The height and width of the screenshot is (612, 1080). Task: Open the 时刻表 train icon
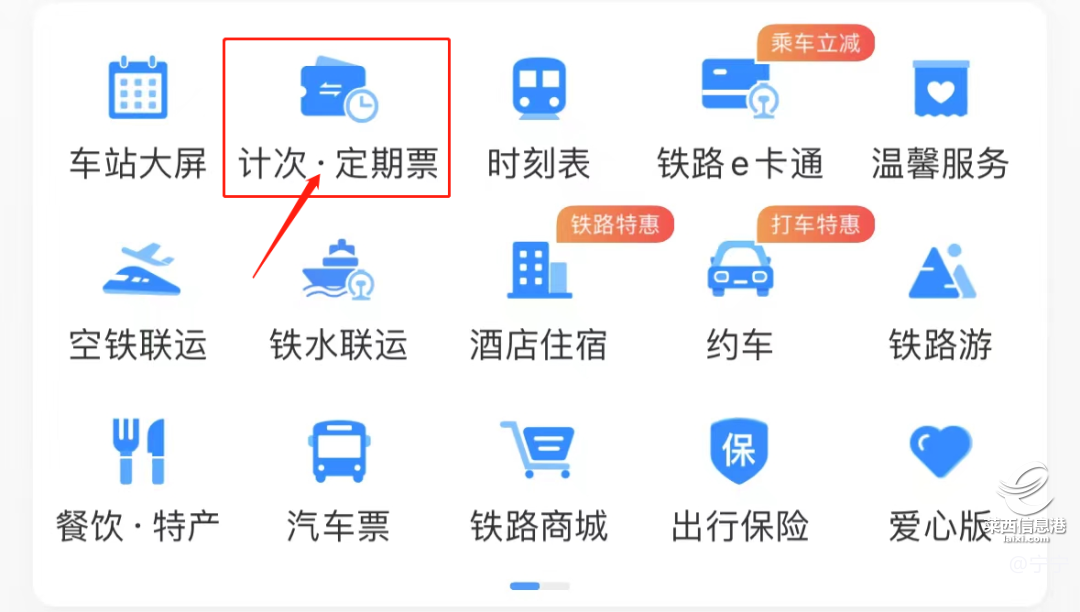539,89
